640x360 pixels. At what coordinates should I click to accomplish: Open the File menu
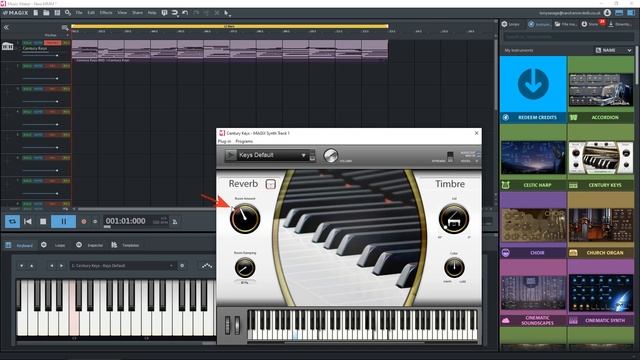coord(79,13)
